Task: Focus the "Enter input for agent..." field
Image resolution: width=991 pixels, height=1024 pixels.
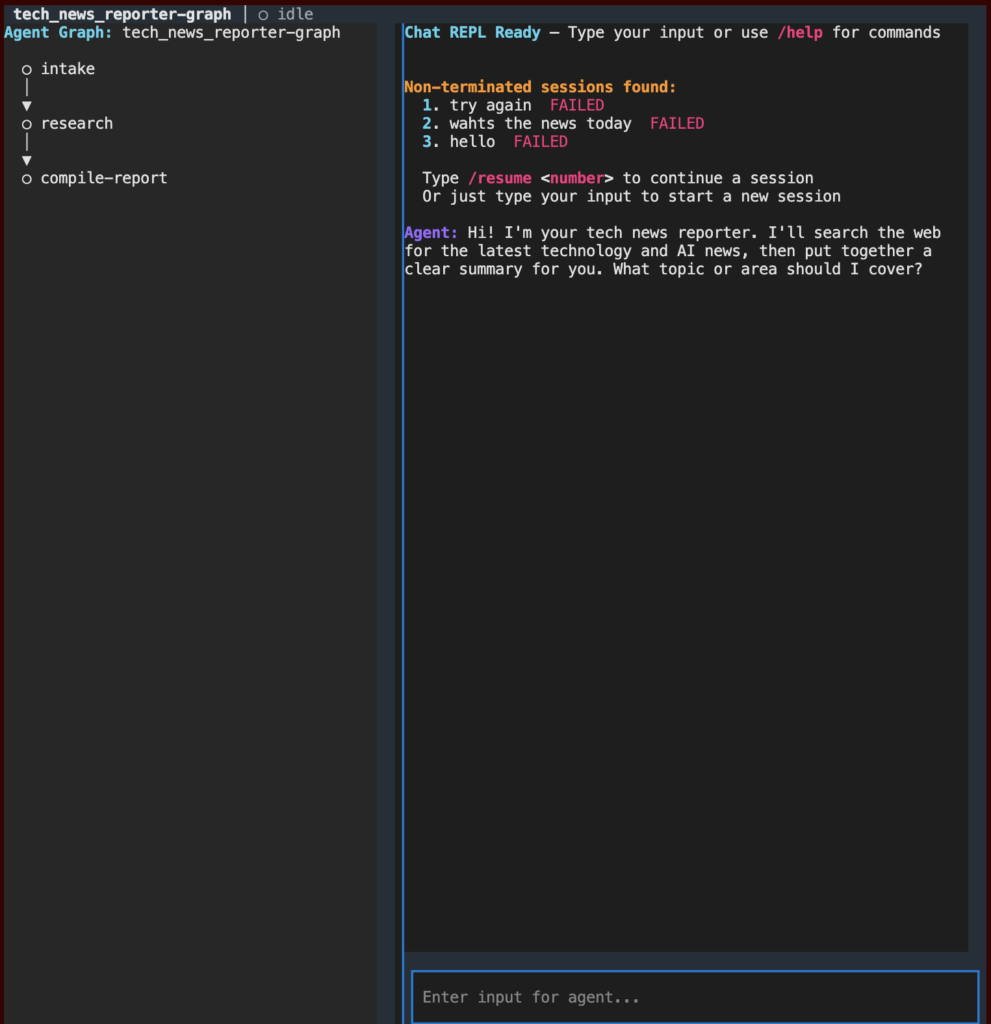Action: (695, 997)
